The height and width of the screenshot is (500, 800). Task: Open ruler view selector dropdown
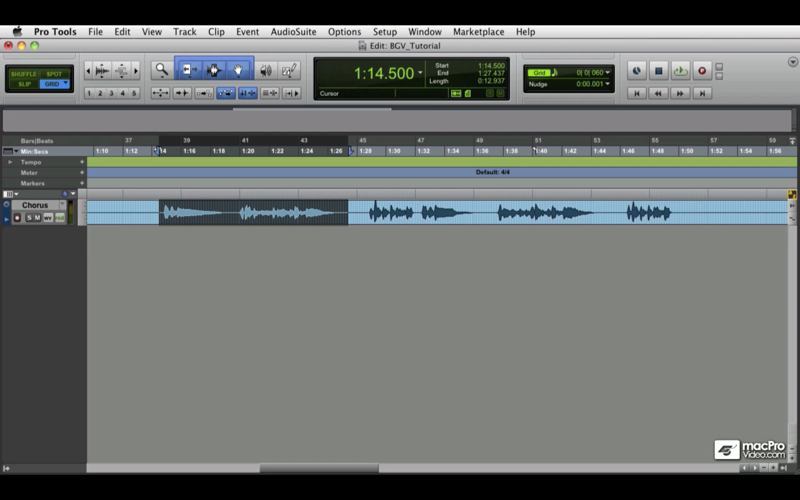pos(10,151)
